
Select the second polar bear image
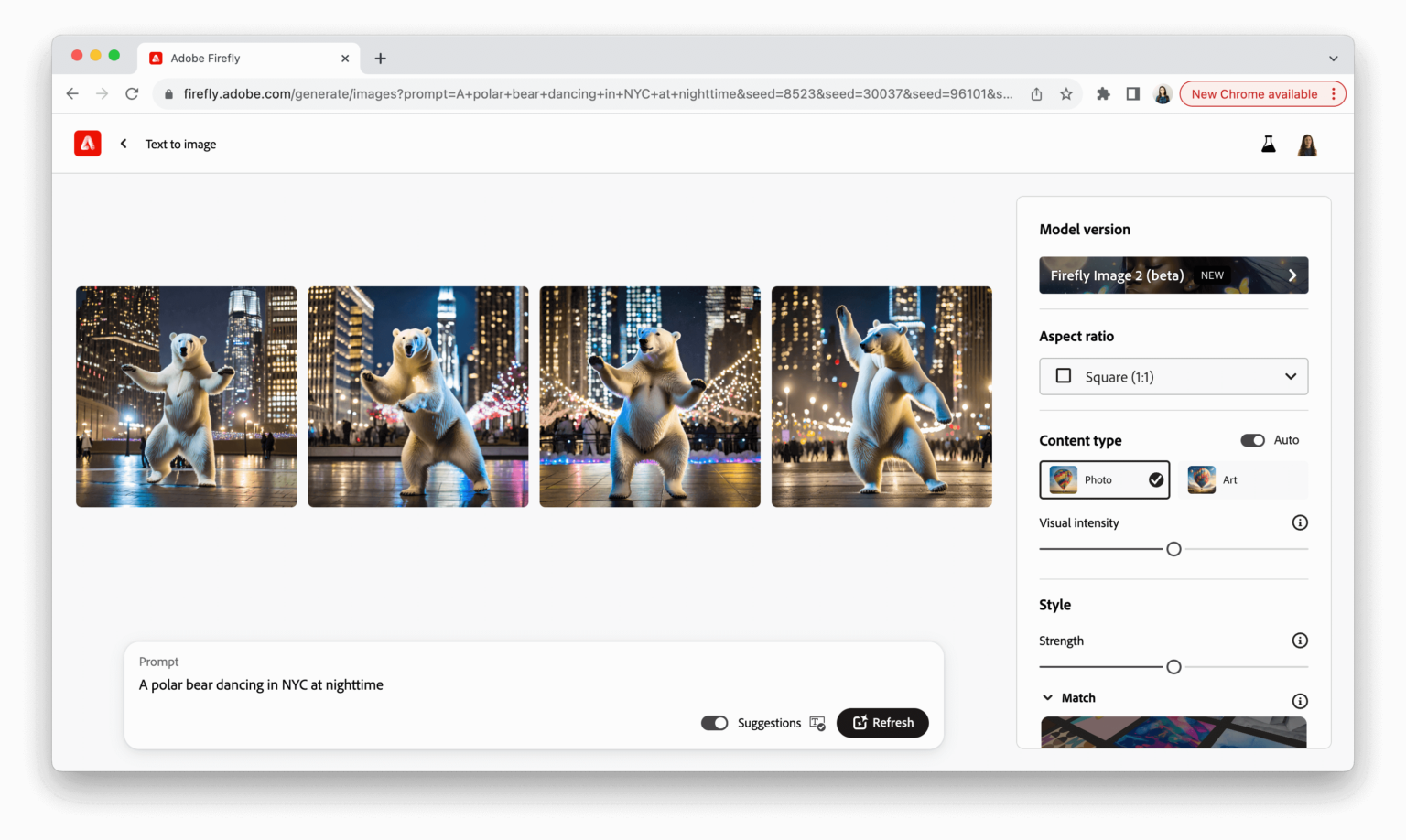tap(417, 396)
